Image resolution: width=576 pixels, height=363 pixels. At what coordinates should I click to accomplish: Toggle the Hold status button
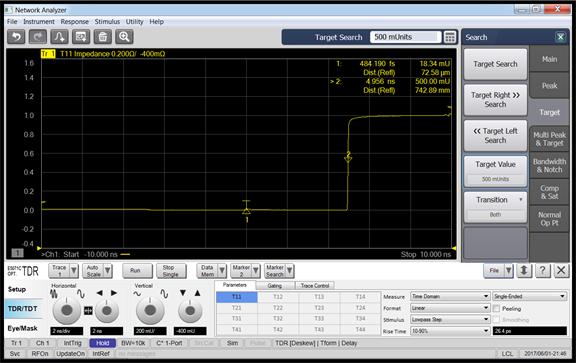(102, 343)
